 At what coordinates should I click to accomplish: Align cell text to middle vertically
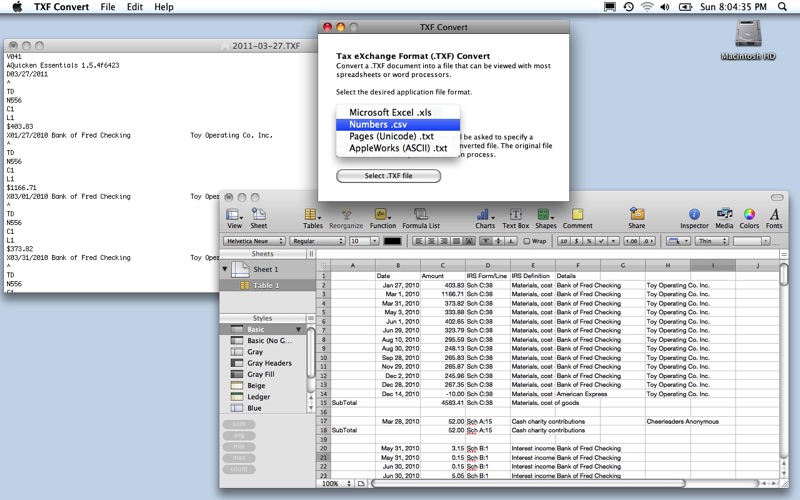click(498, 241)
